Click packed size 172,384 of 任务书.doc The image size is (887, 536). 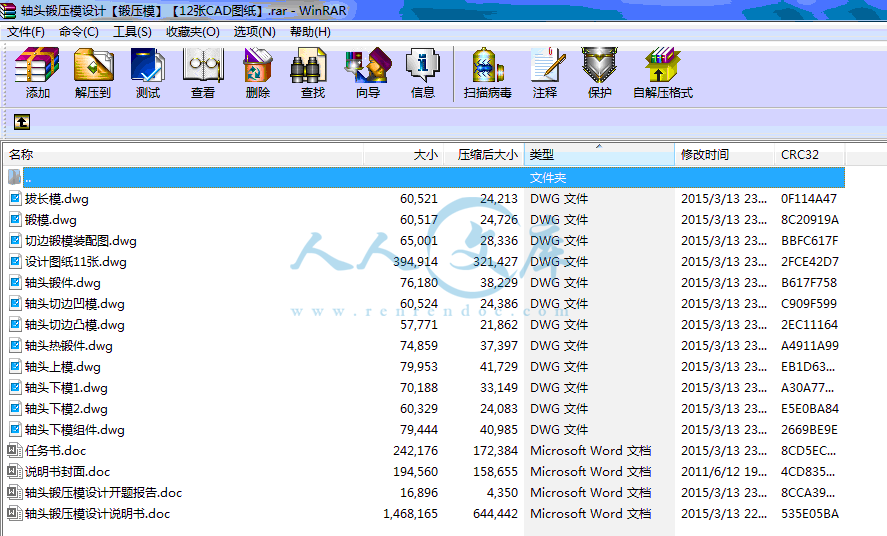[496, 451]
